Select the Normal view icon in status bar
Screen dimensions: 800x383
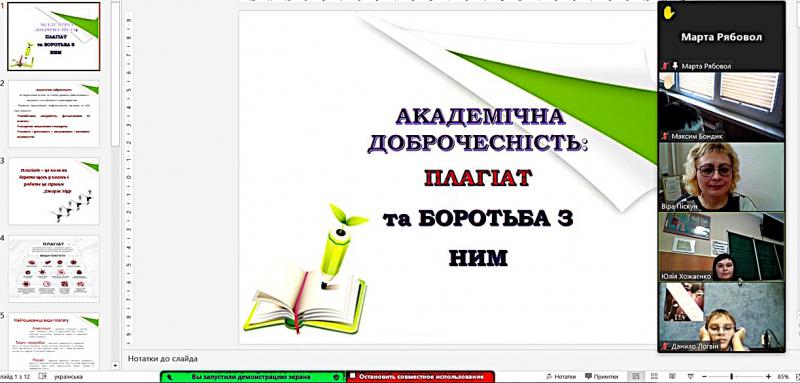[636, 376]
